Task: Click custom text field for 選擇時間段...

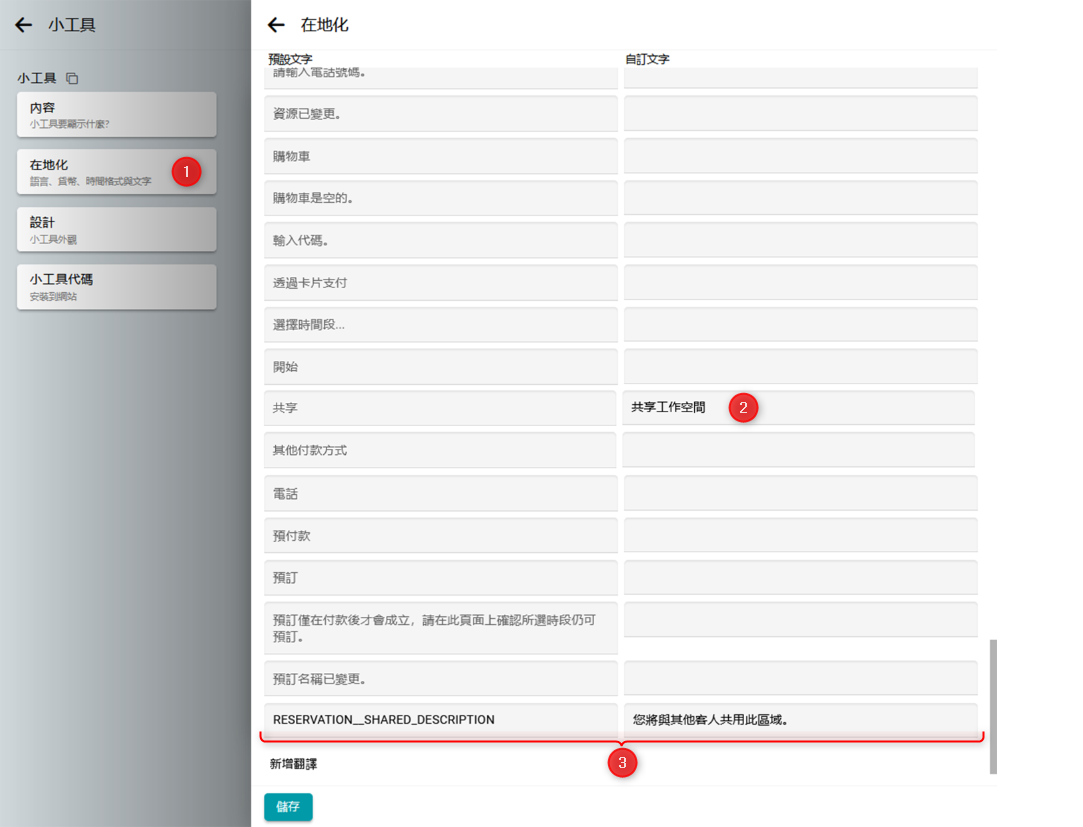Action: 800,325
